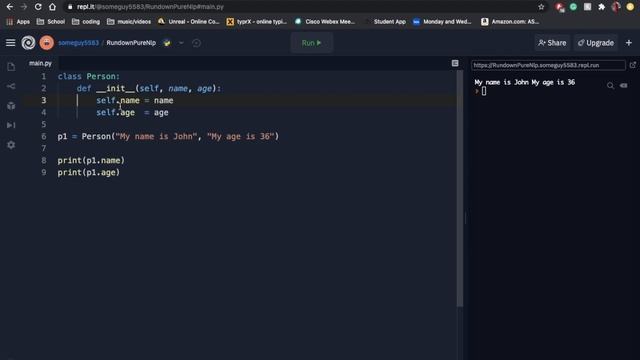Open the someguy5583 profile link
Screen dimensions: 640x360
[x=78, y=43]
